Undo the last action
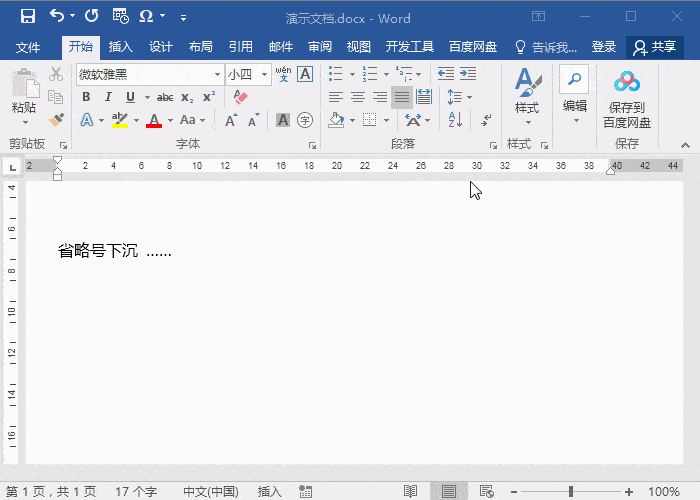Viewport: 700px width, 500px height. (x=57, y=17)
